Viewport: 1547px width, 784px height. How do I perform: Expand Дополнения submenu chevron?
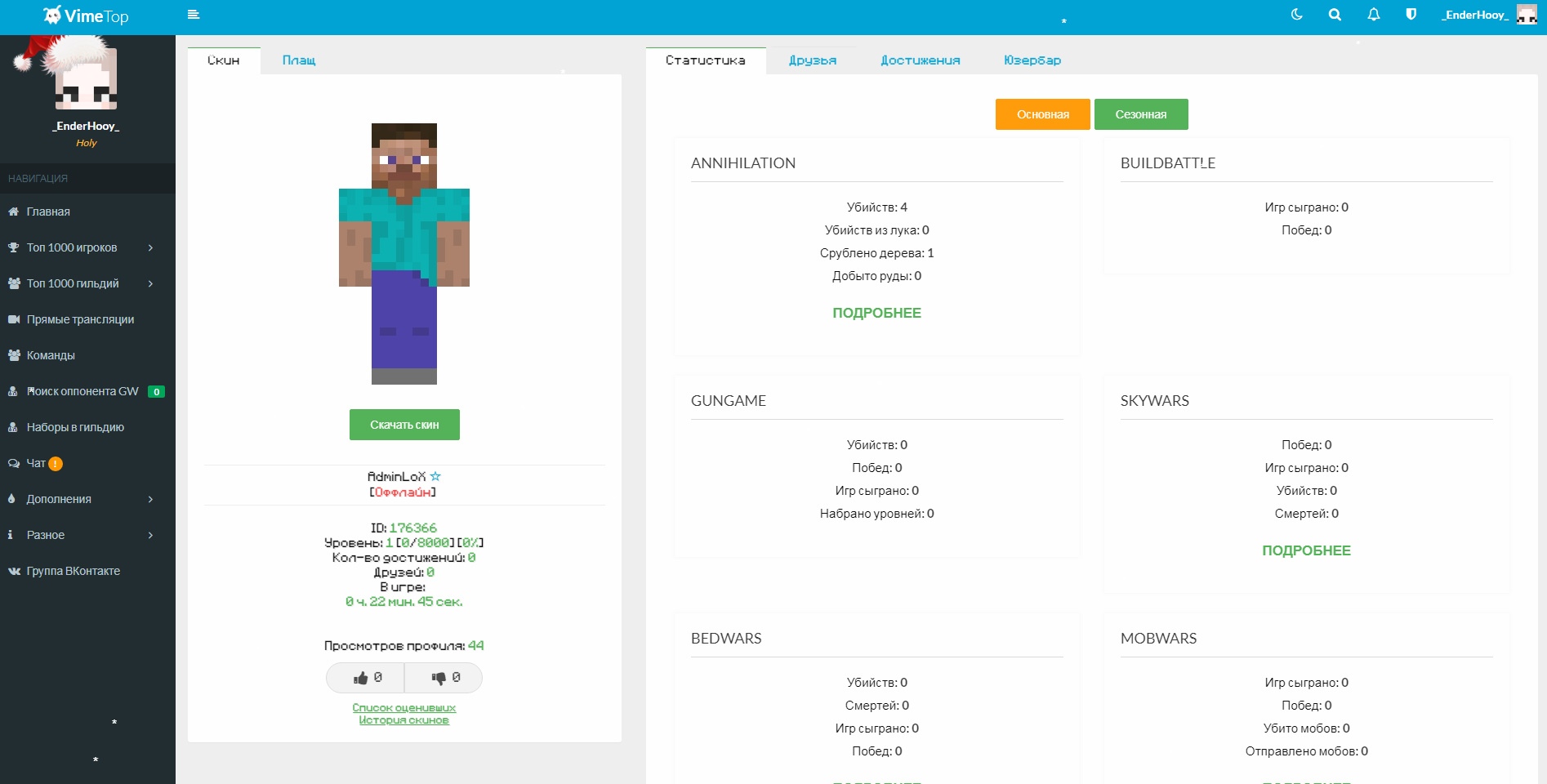[x=151, y=499]
